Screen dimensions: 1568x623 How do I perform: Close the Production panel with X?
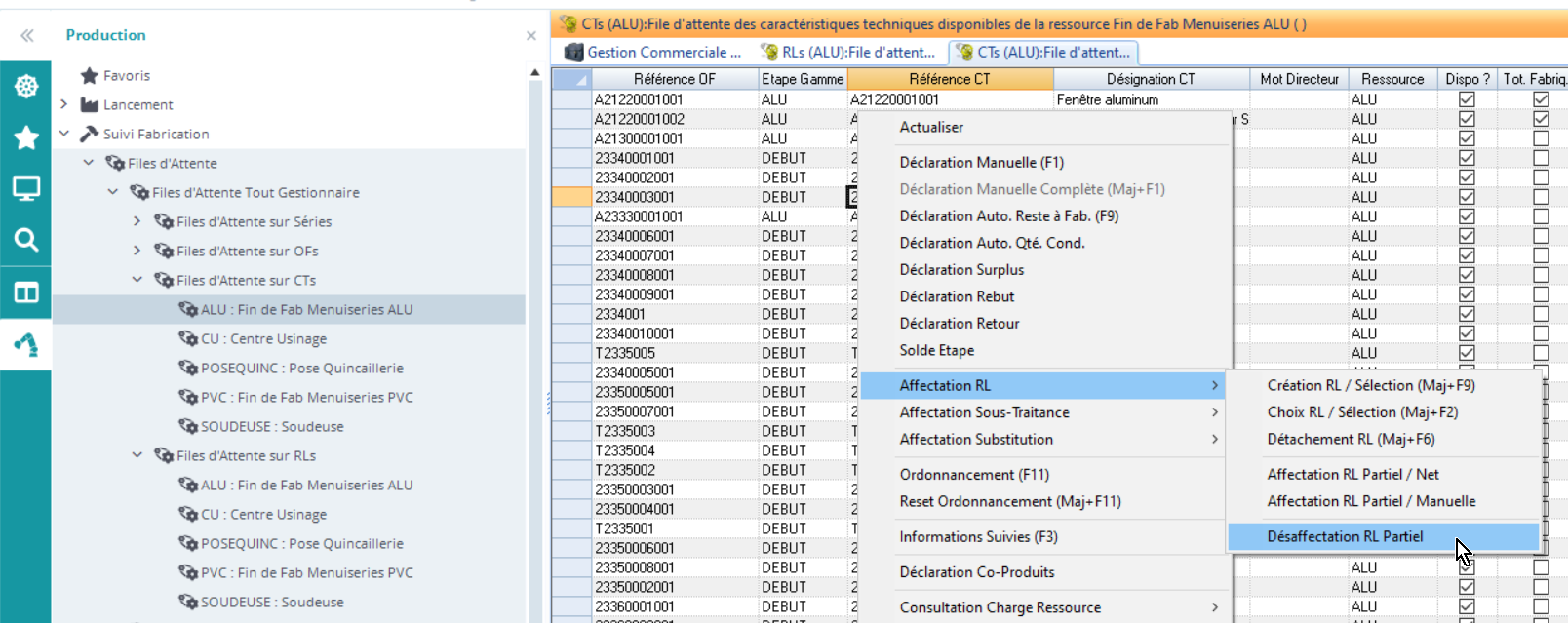click(531, 36)
